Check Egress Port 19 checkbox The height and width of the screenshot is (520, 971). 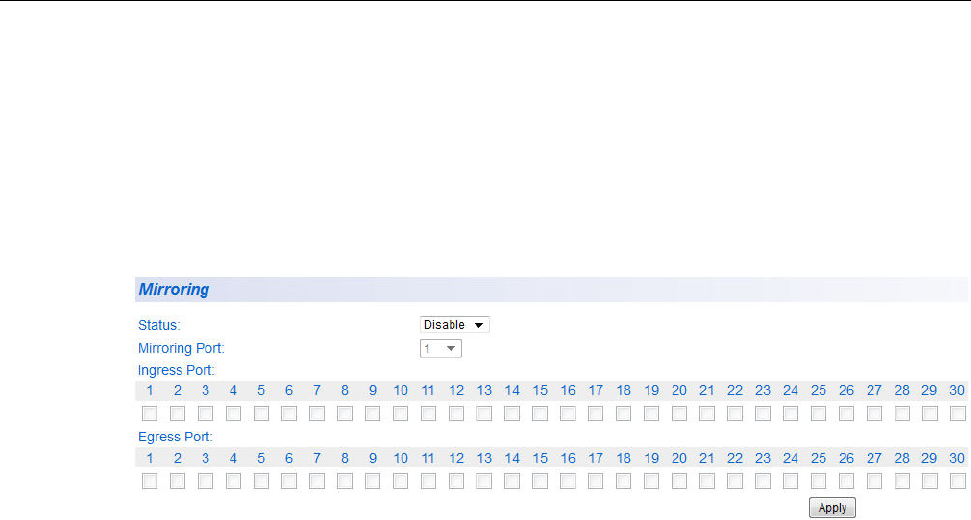(x=651, y=481)
